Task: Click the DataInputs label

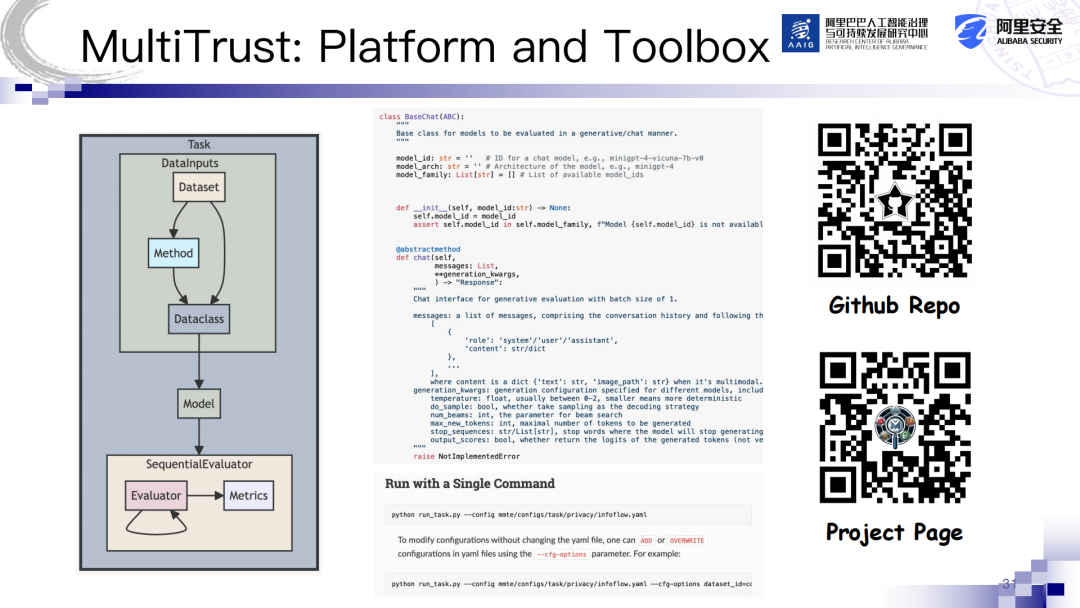Action: (189, 163)
